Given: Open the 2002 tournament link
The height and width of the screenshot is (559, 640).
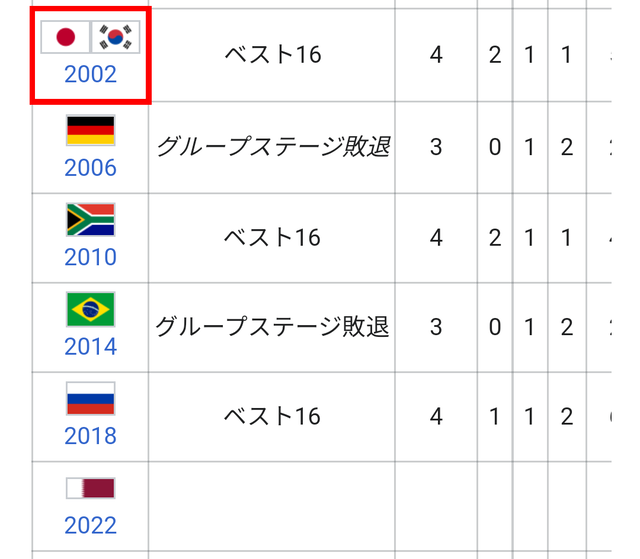Looking at the screenshot, I should click(x=91, y=74).
